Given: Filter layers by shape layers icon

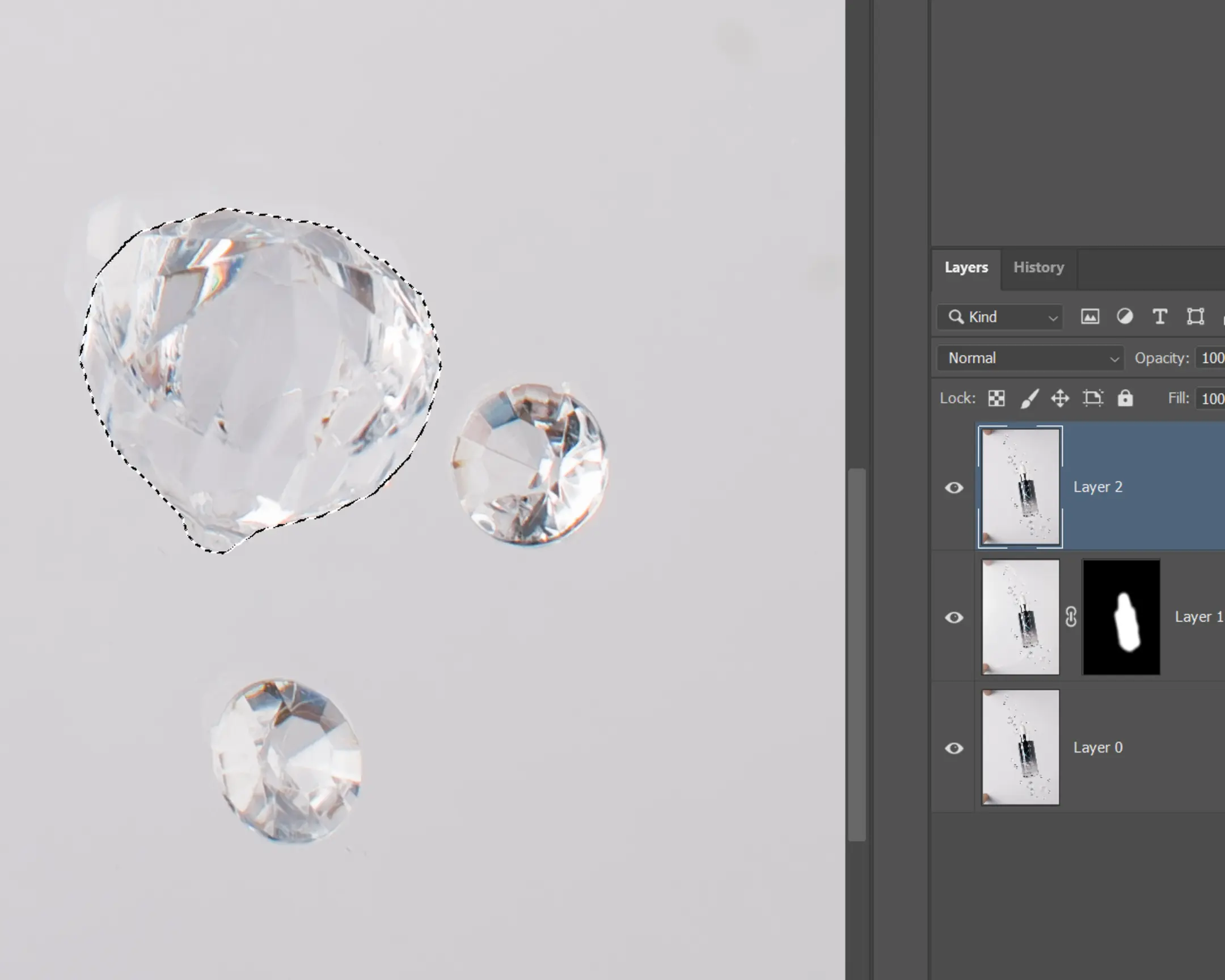Looking at the screenshot, I should pos(1196,317).
